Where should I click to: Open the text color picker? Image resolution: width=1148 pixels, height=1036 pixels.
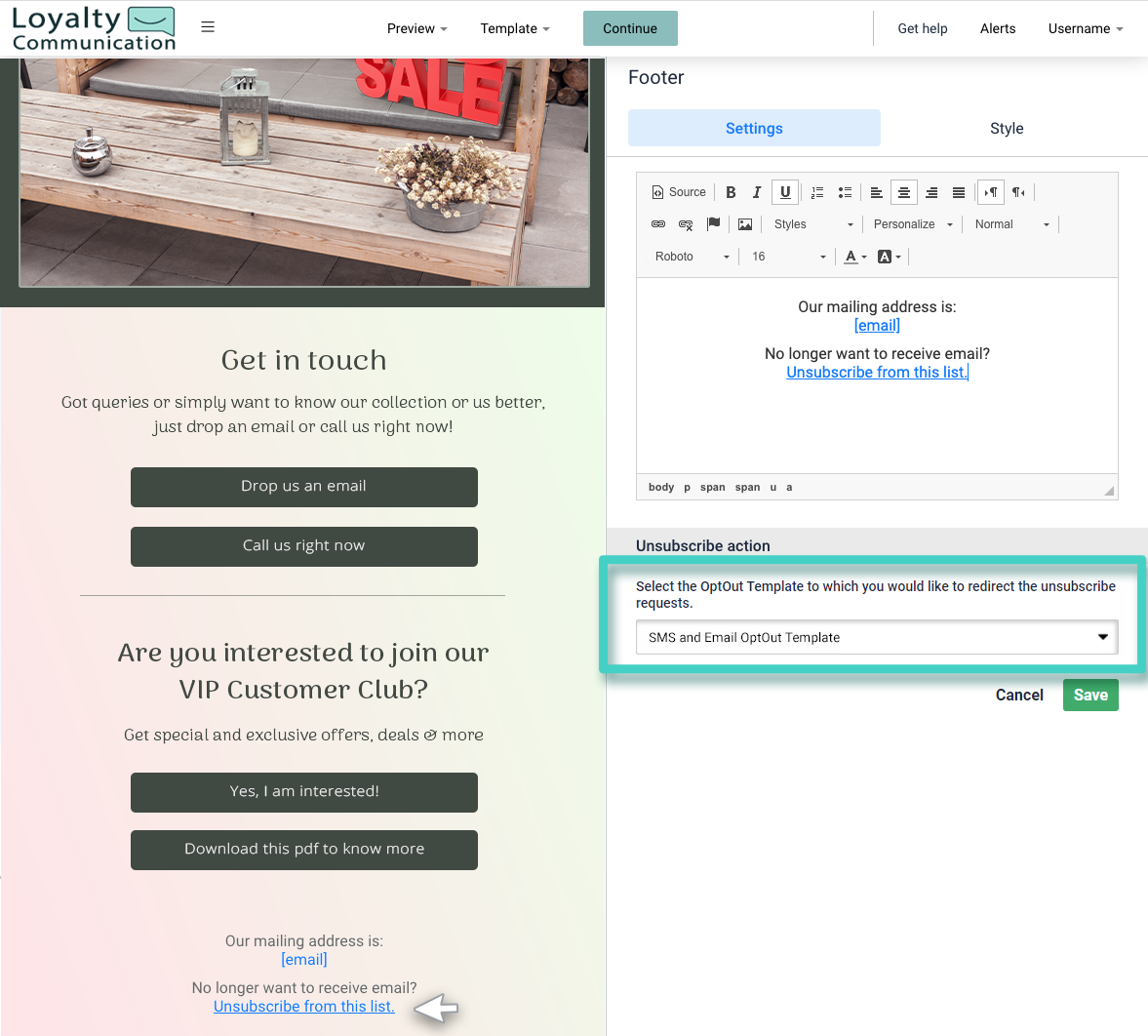[x=852, y=257]
